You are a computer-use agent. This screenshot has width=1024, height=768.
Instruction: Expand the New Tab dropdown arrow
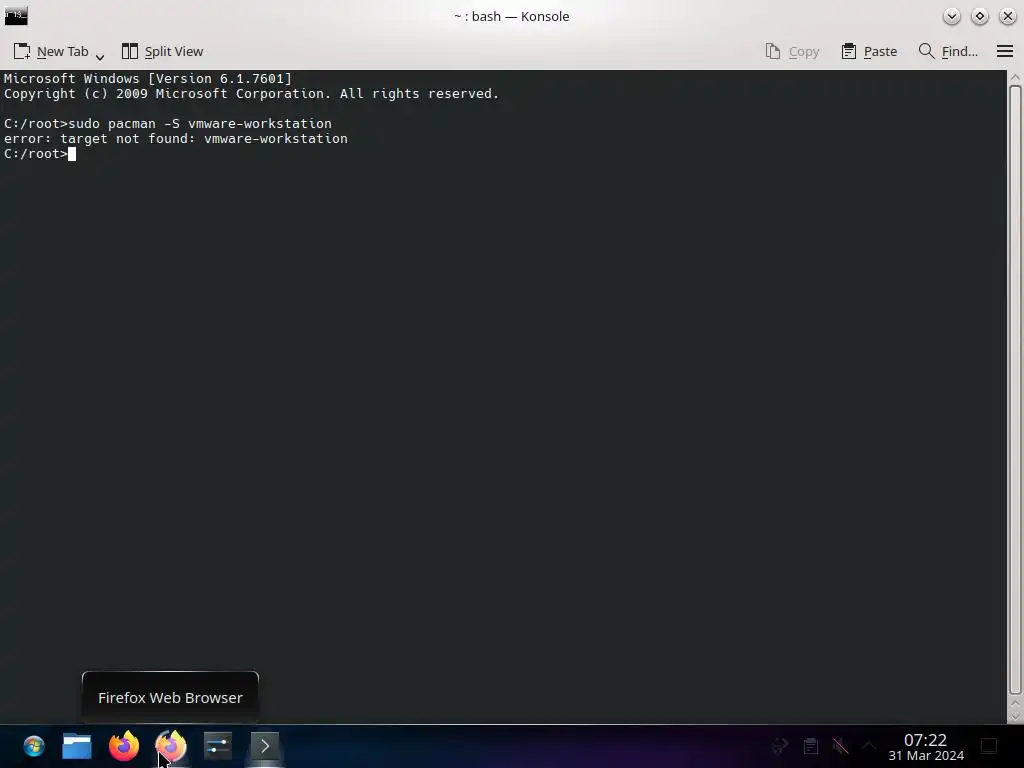(100, 57)
